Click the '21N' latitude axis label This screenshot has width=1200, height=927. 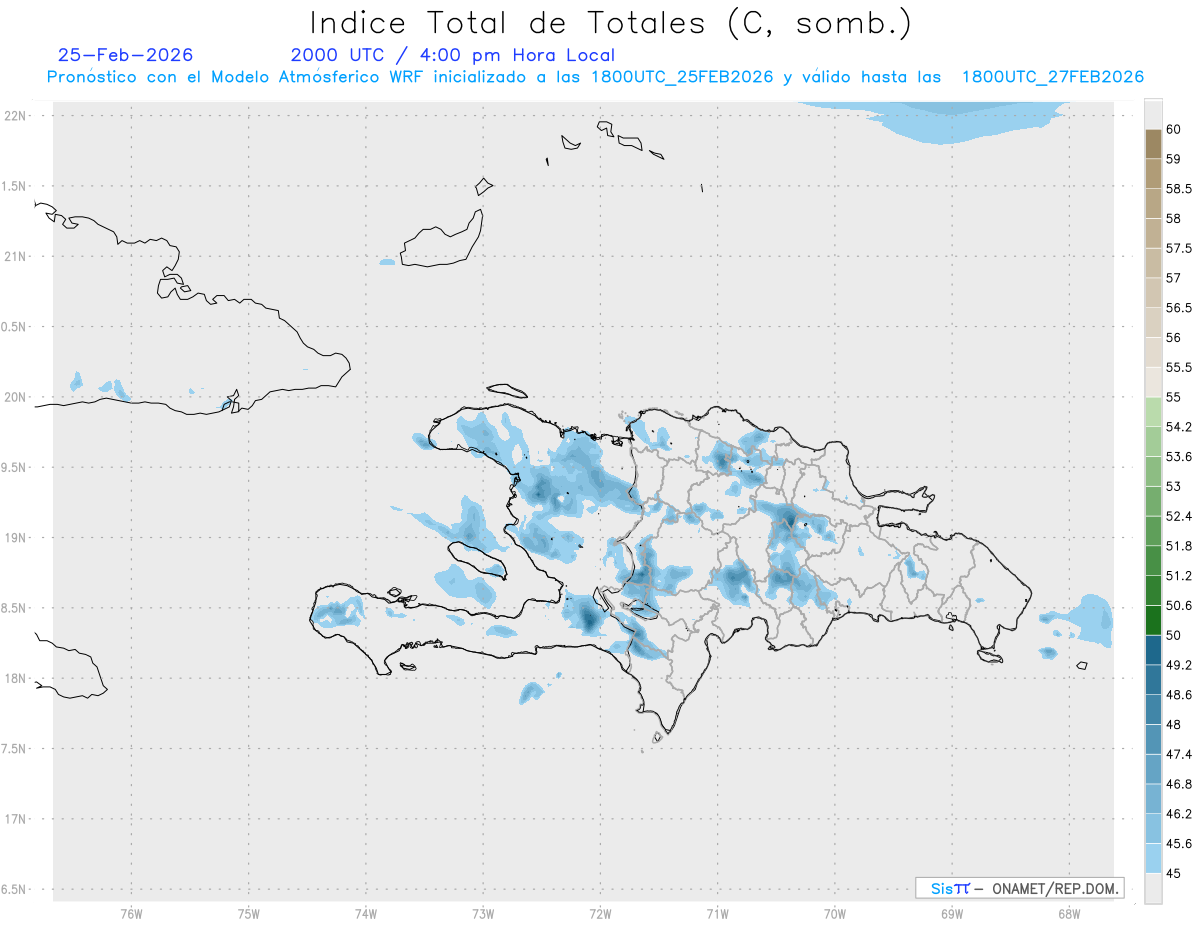pyautogui.click(x=16, y=256)
